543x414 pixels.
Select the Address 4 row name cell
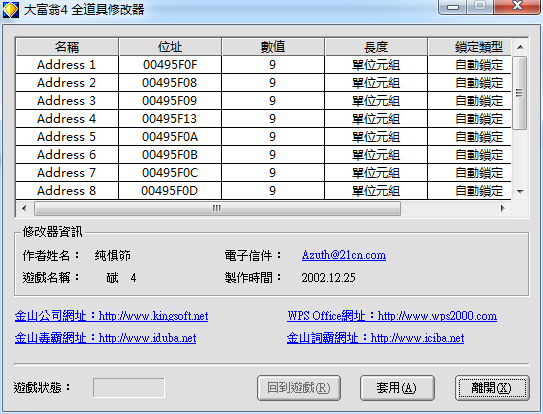coord(67,119)
